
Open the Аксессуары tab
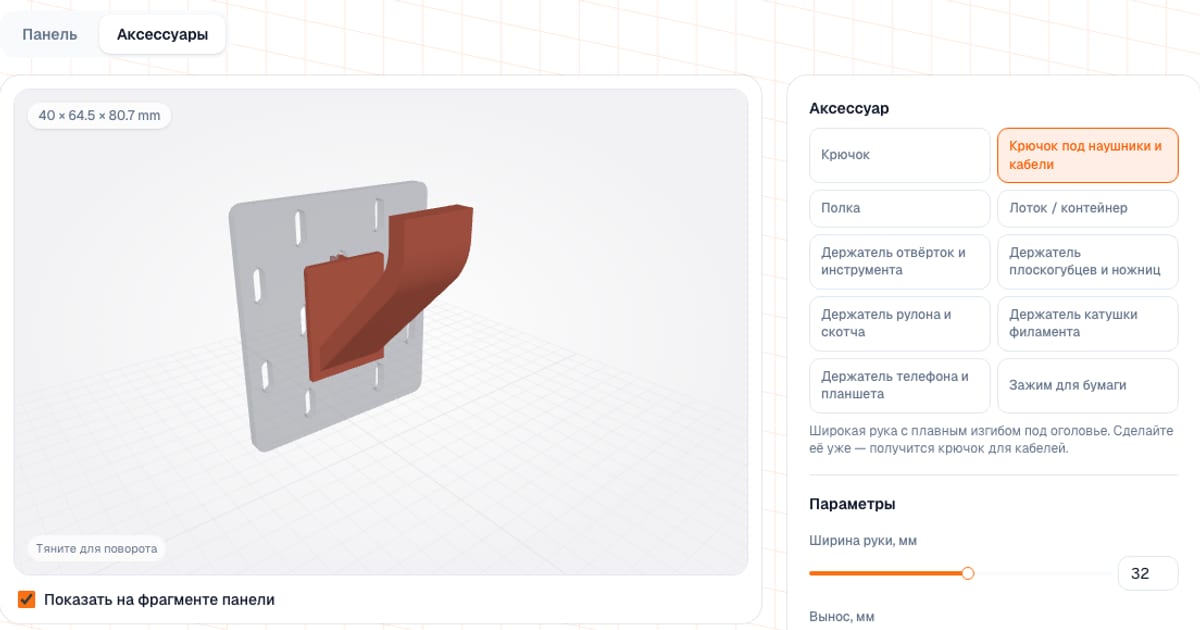pos(162,34)
